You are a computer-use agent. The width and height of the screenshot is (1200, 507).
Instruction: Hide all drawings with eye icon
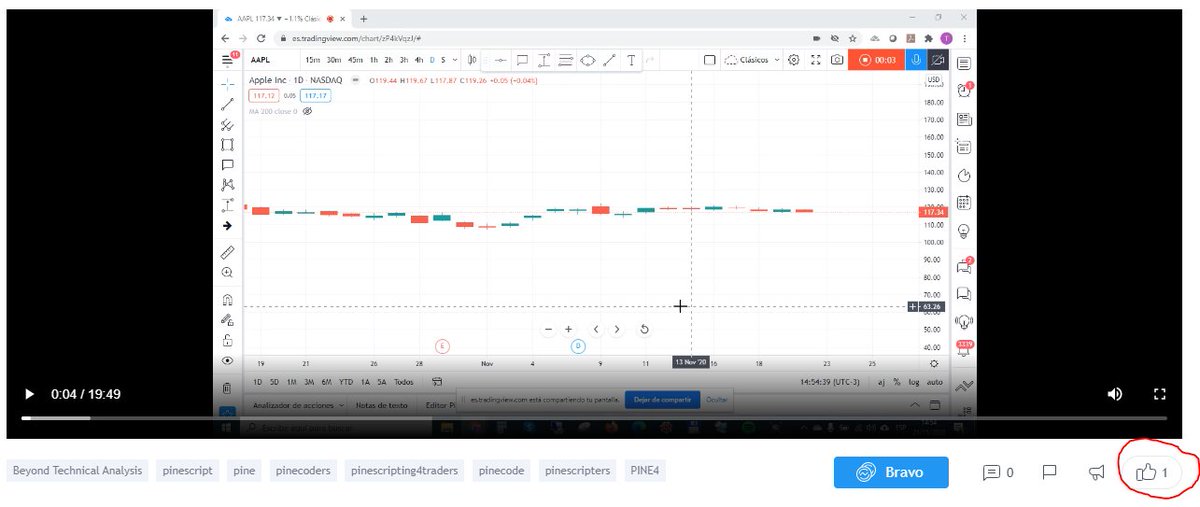pyautogui.click(x=228, y=360)
